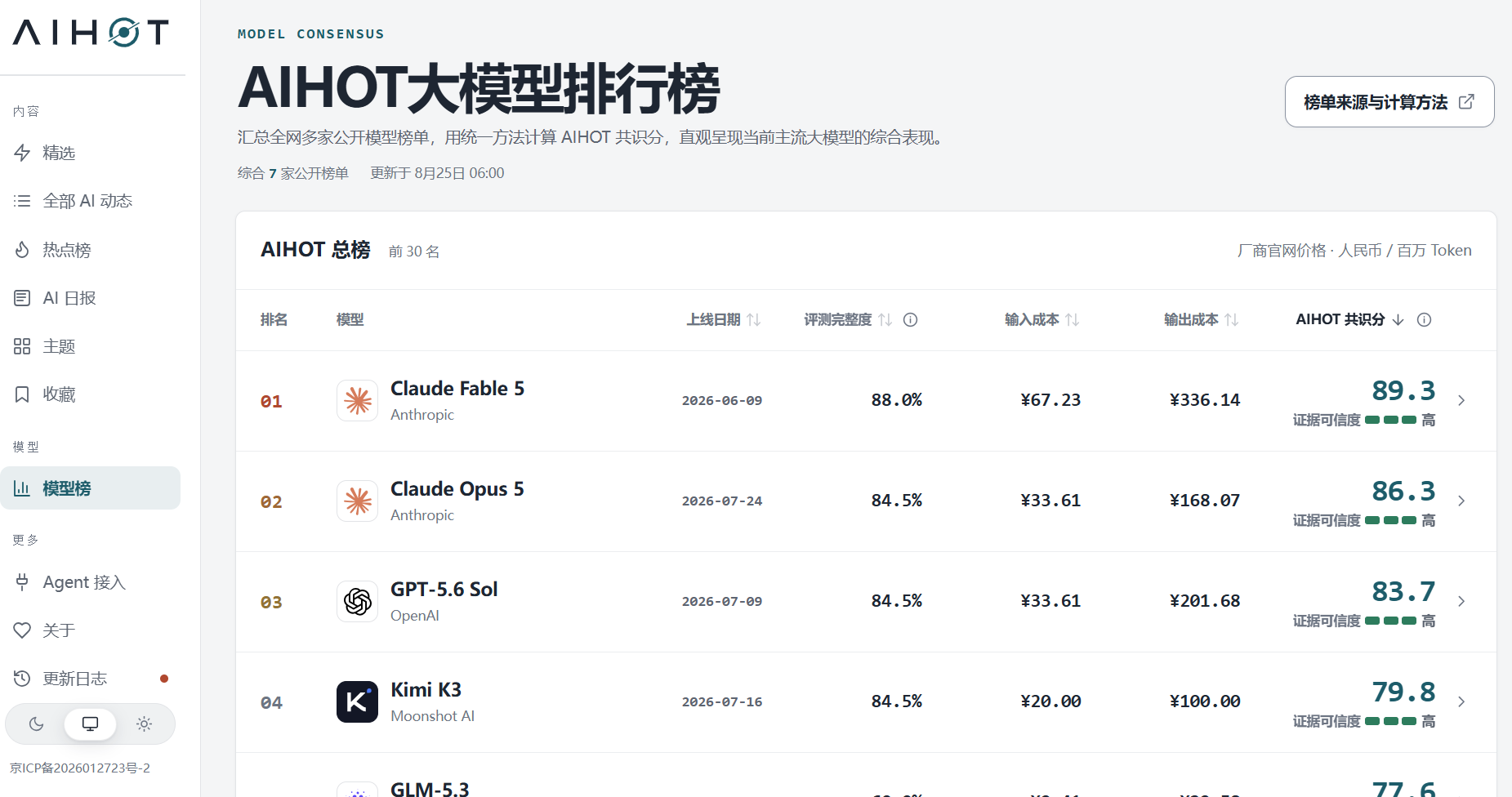Open 收藏 bookmark icon

click(22, 394)
